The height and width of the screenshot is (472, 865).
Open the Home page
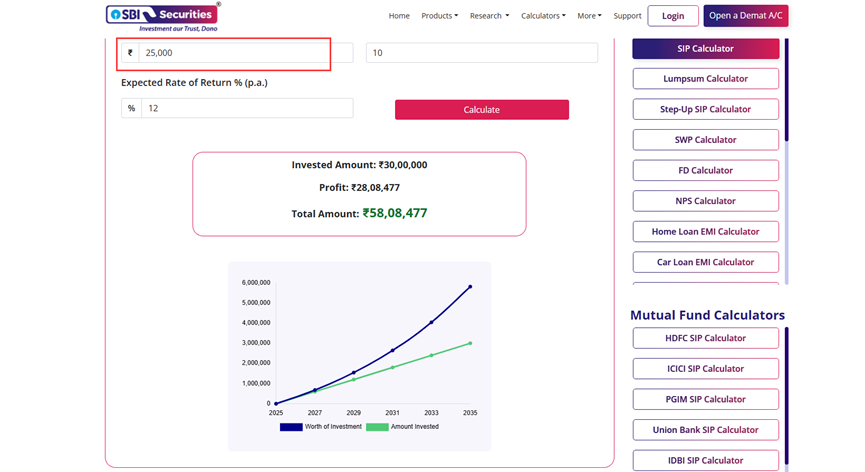[x=399, y=16]
